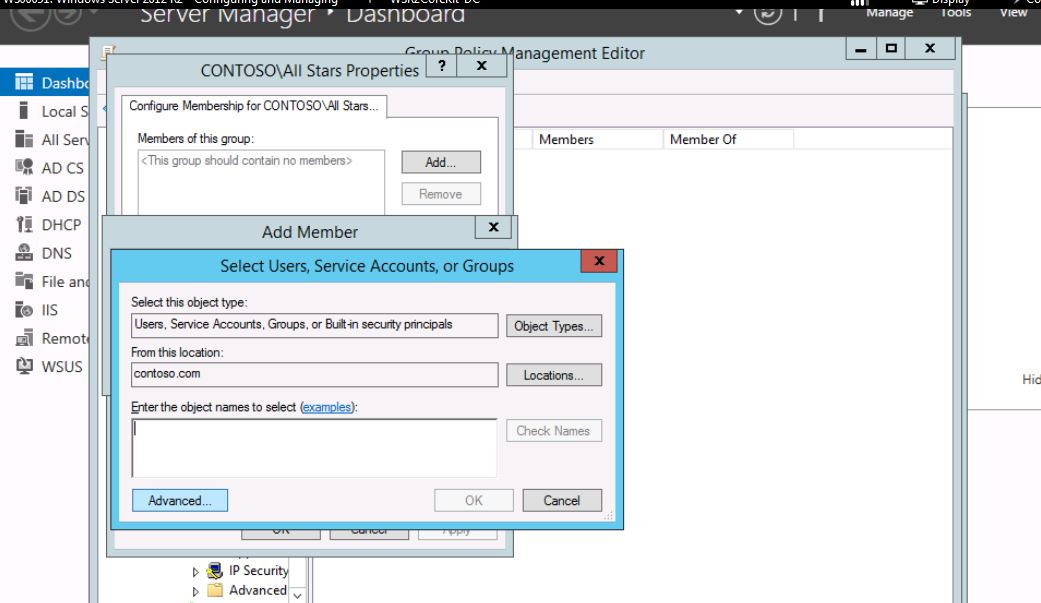1041x603 pixels.
Task: Click the Remove button in Properties dialog
Action: (441, 194)
